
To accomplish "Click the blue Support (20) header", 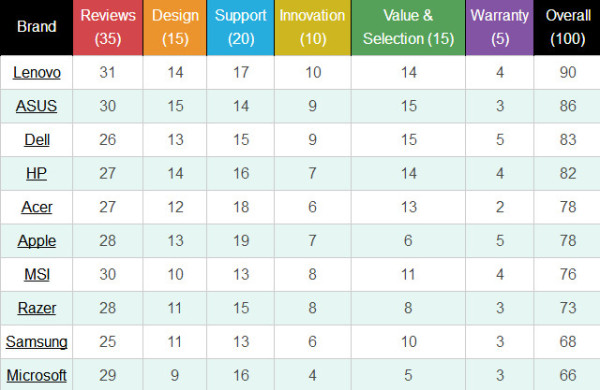I will point(241,28).
